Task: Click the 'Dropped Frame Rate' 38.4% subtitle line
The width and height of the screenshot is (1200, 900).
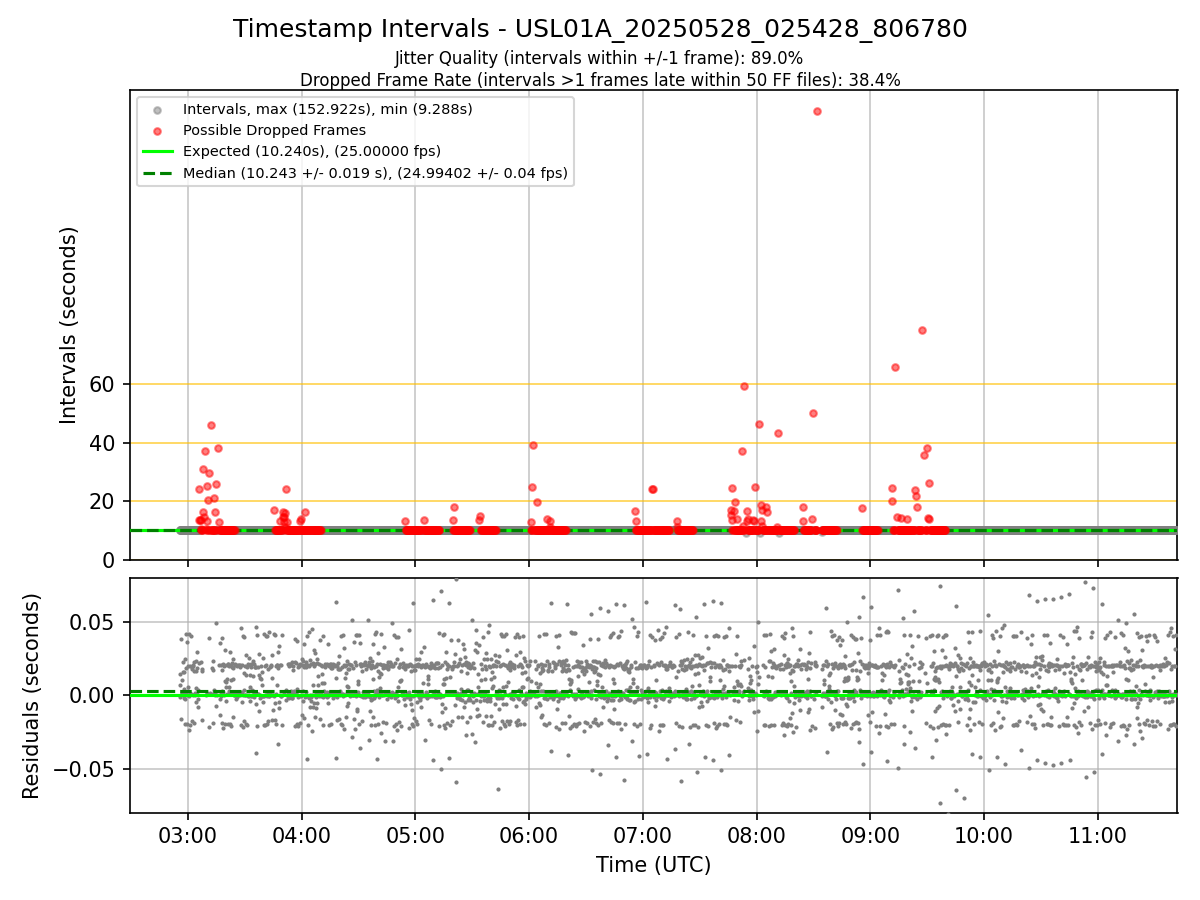Action: 600,80
